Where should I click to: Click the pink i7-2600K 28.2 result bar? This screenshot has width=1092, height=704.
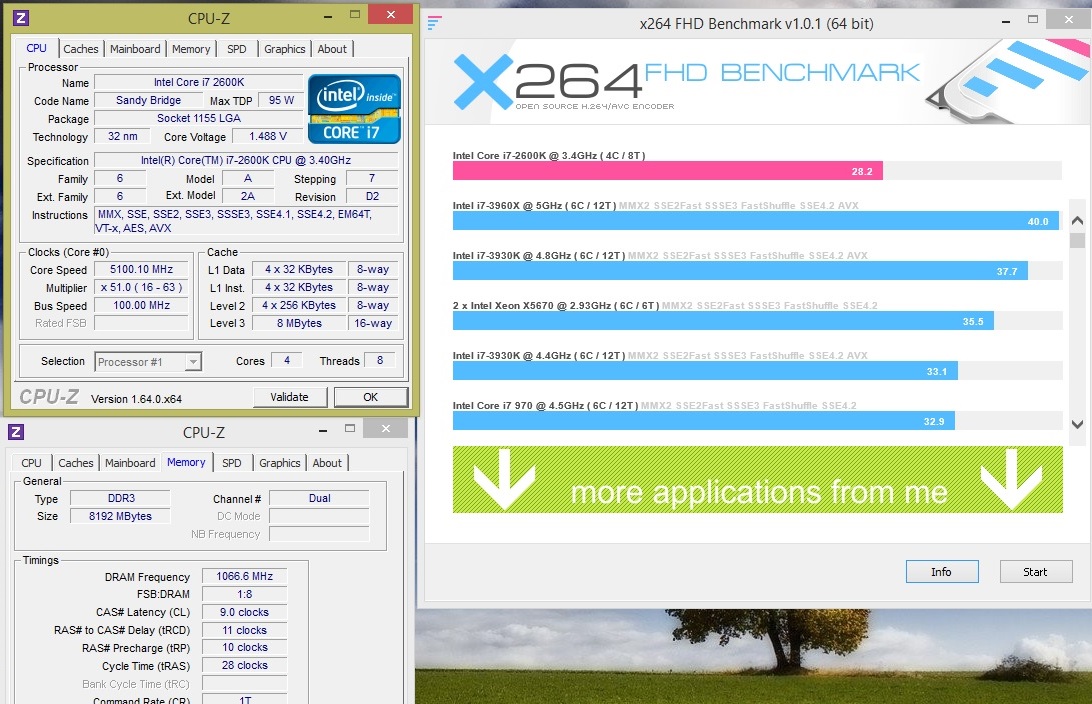[667, 171]
